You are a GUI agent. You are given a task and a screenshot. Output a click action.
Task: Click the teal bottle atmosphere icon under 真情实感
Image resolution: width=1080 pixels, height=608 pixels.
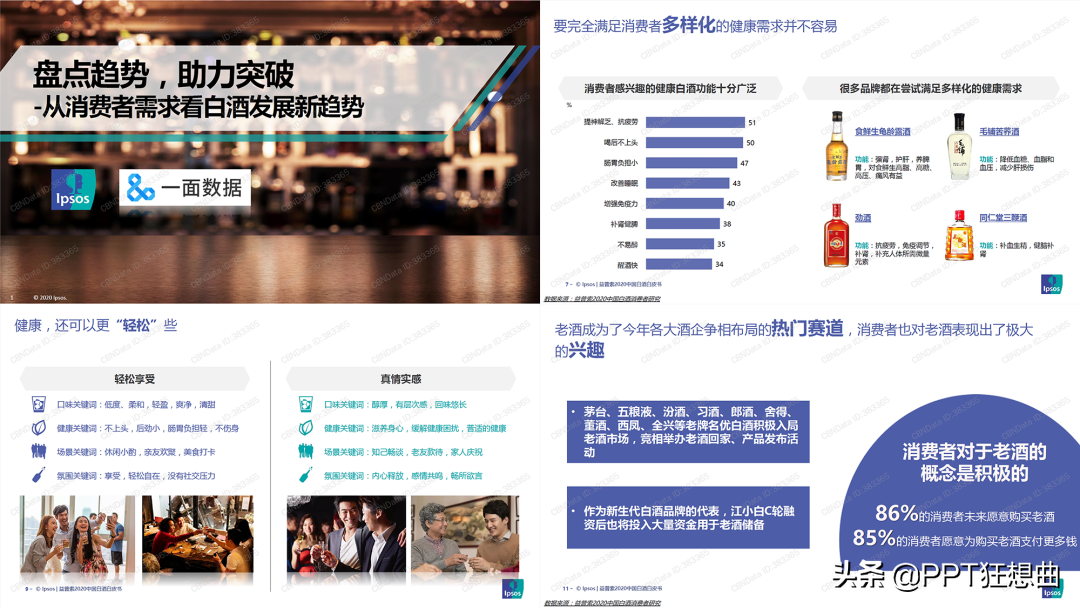[x=306, y=475]
